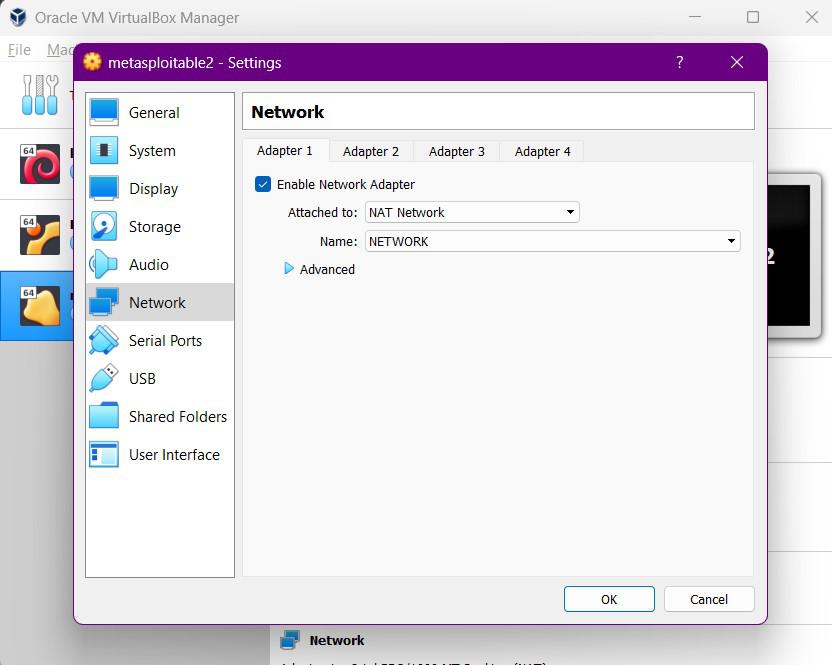Viewport: 832px width, 665px height.
Task: Open the Serial Ports connector icon
Action: coord(103,340)
